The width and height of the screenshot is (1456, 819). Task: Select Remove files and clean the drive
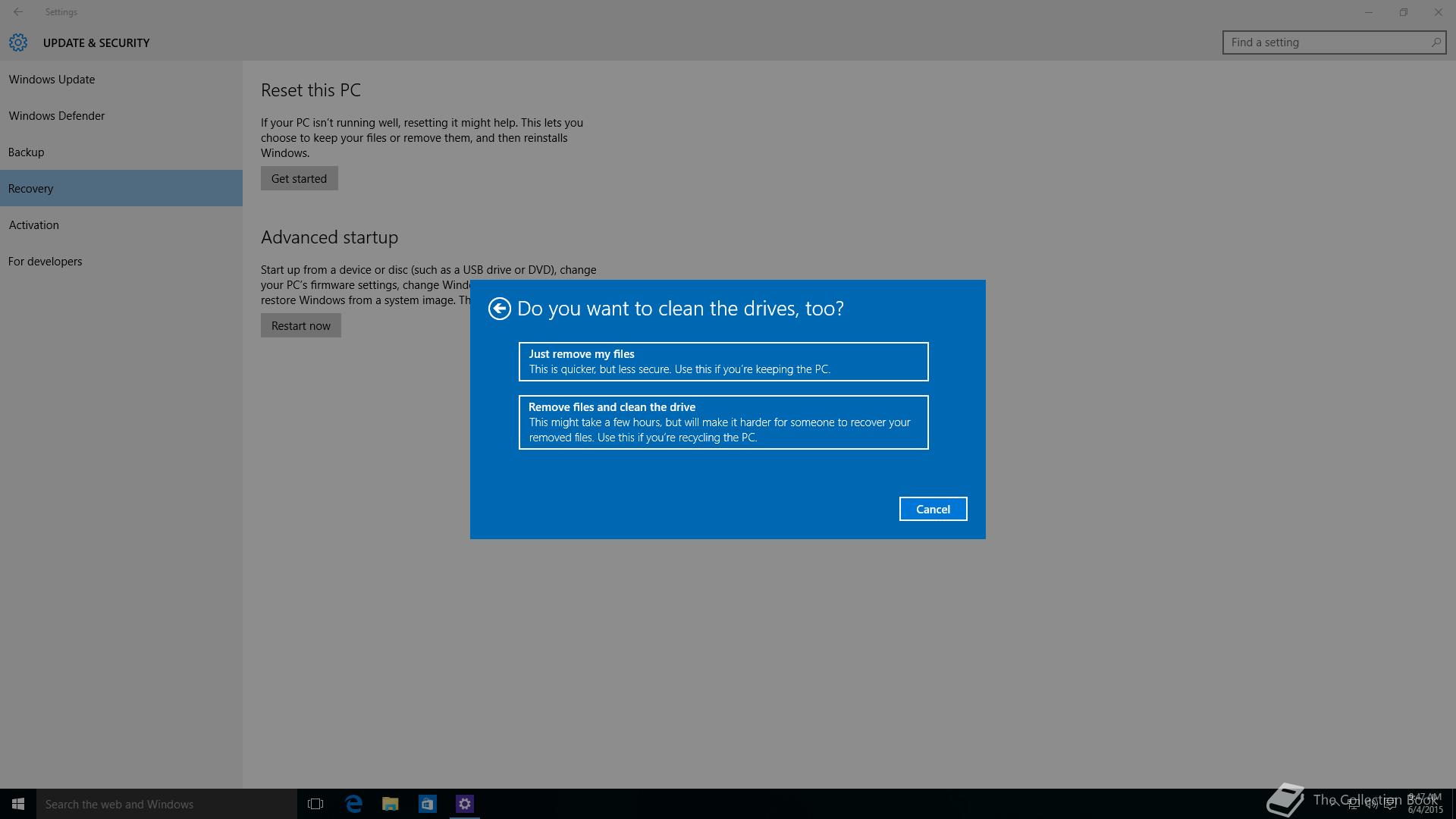pyautogui.click(x=723, y=422)
